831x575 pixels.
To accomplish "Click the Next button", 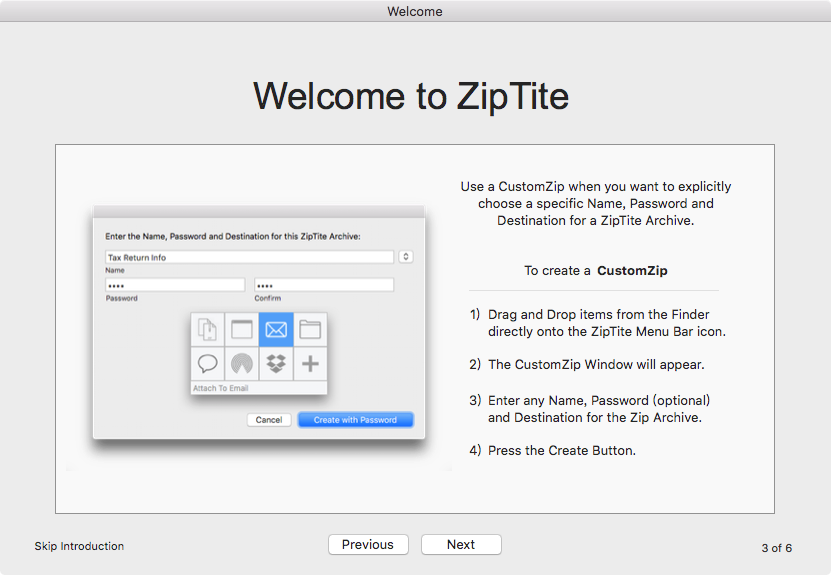I will pyautogui.click(x=461, y=544).
